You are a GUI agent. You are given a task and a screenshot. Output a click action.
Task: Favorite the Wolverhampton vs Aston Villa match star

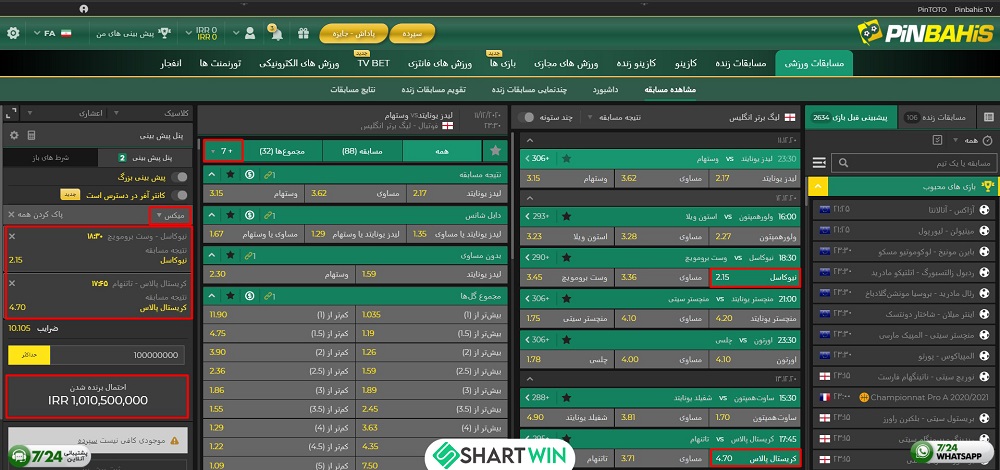pyautogui.click(x=566, y=216)
